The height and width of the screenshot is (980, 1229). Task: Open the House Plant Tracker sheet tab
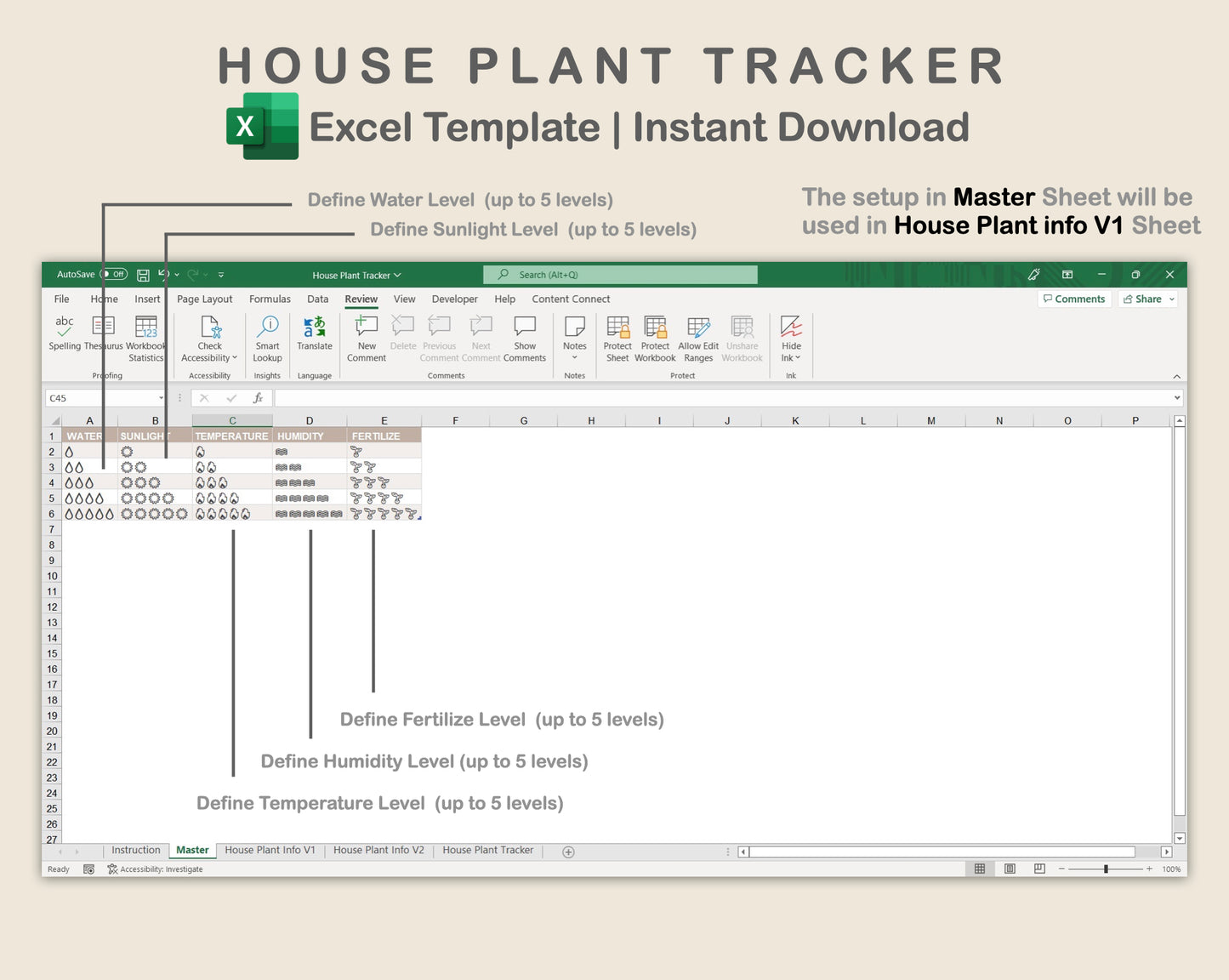click(x=488, y=851)
